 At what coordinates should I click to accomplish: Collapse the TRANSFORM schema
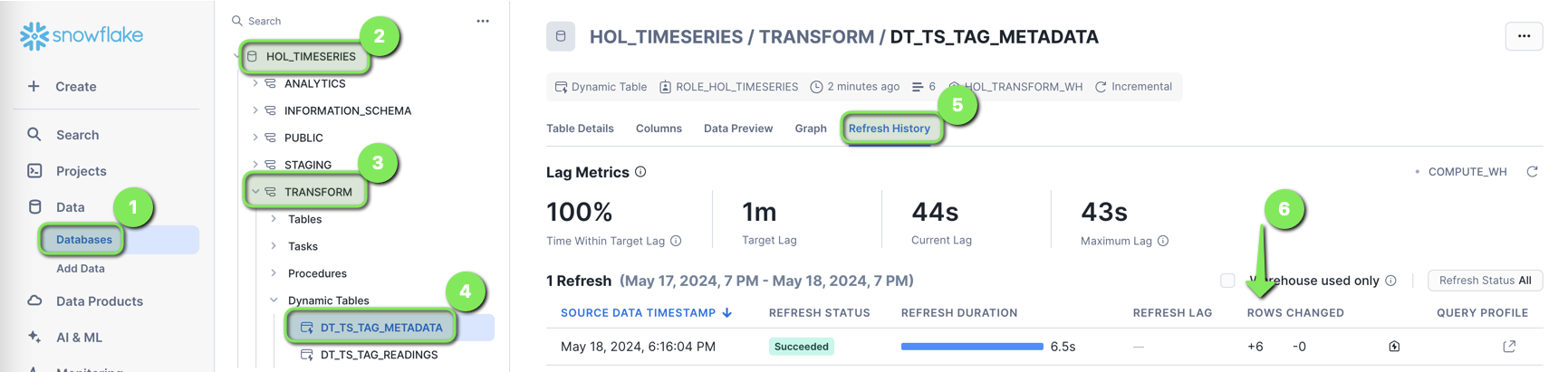click(255, 192)
